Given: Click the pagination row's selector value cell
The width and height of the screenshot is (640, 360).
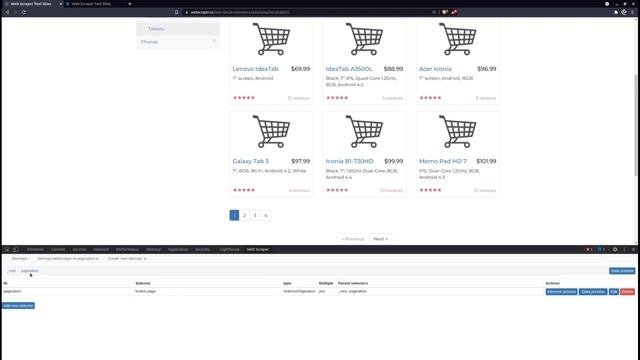Looking at the screenshot, I should pos(146,291).
